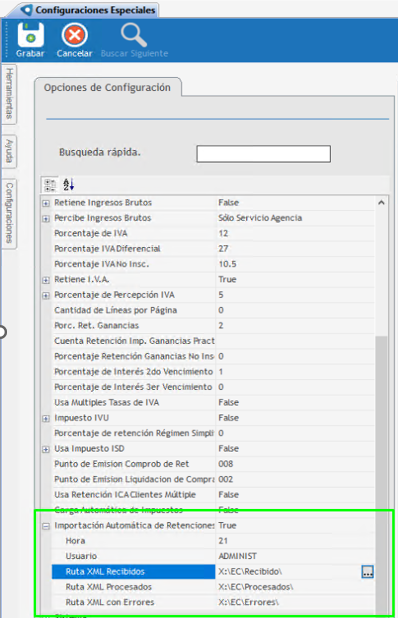Click value 21 of Hora
Screen dimensions: 398x618
coord(223,541)
